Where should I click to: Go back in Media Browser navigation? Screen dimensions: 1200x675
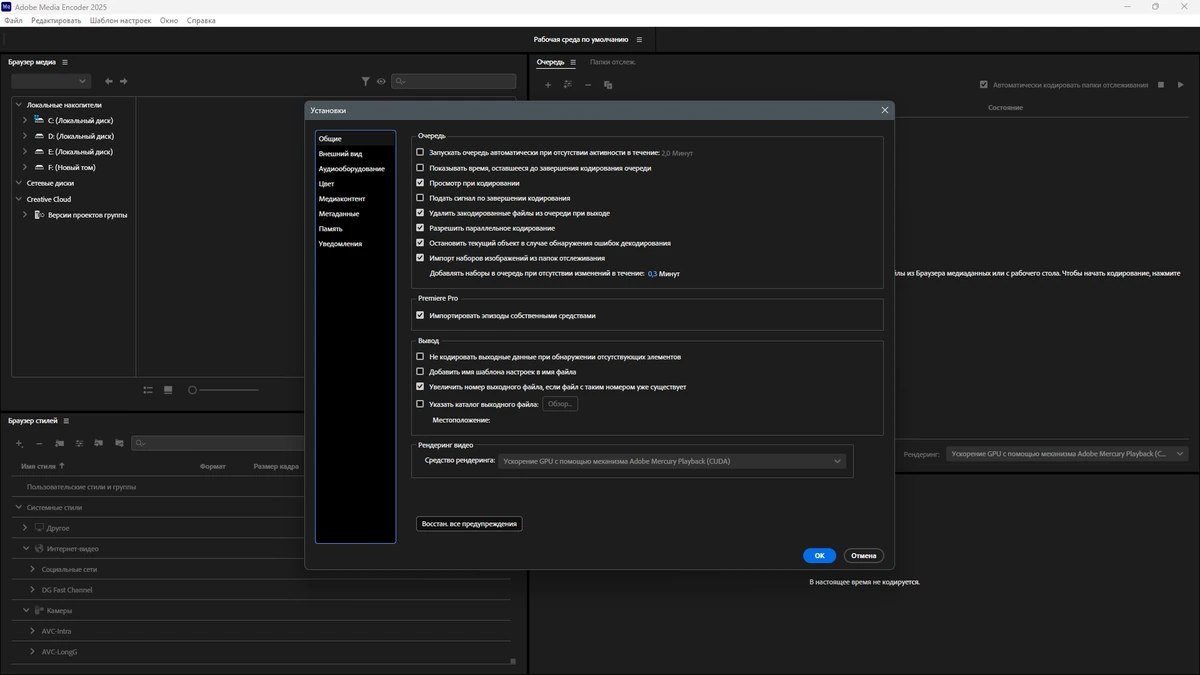coord(109,81)
